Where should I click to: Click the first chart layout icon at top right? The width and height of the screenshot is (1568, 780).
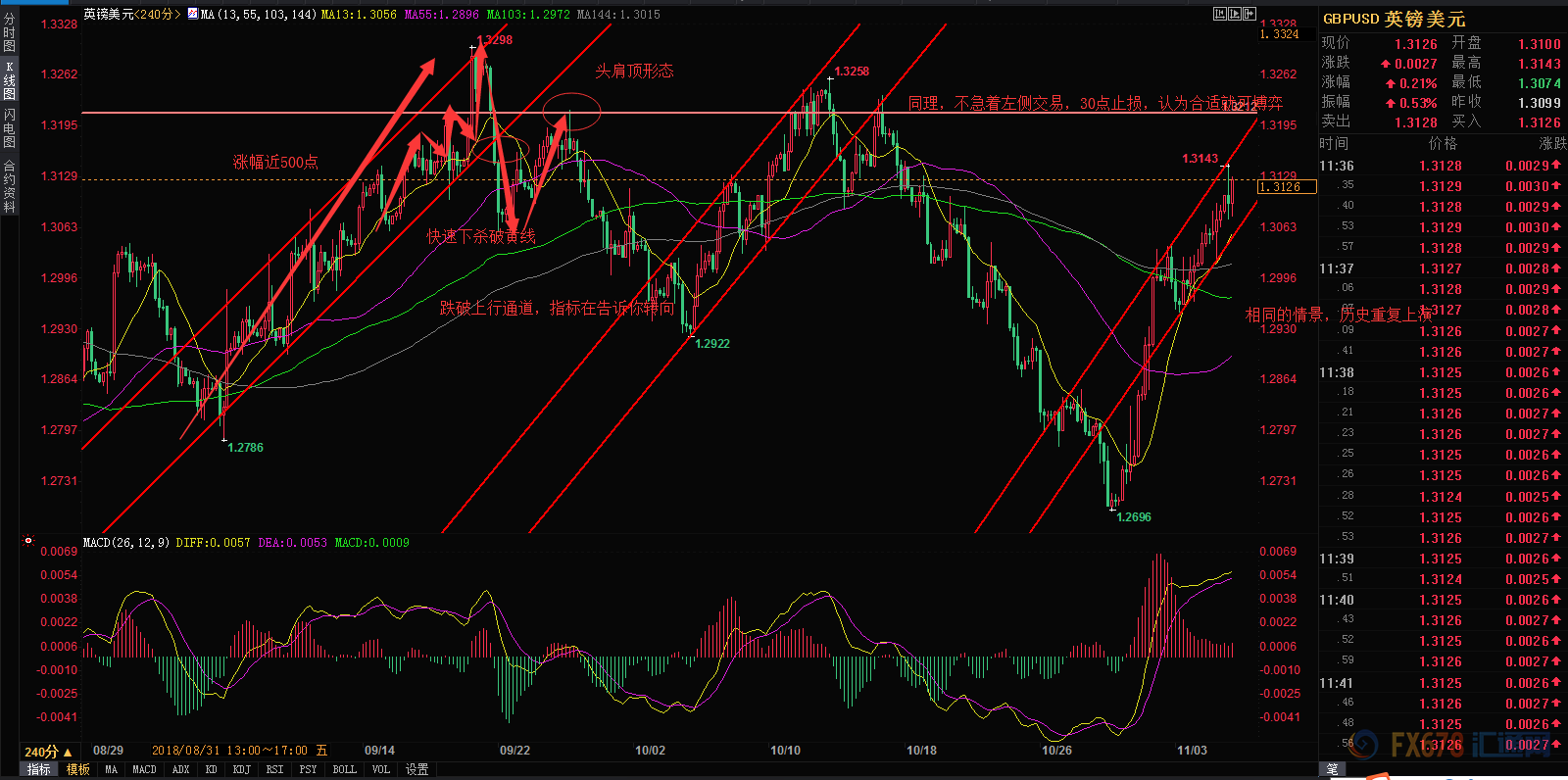tap(1220, 14)
